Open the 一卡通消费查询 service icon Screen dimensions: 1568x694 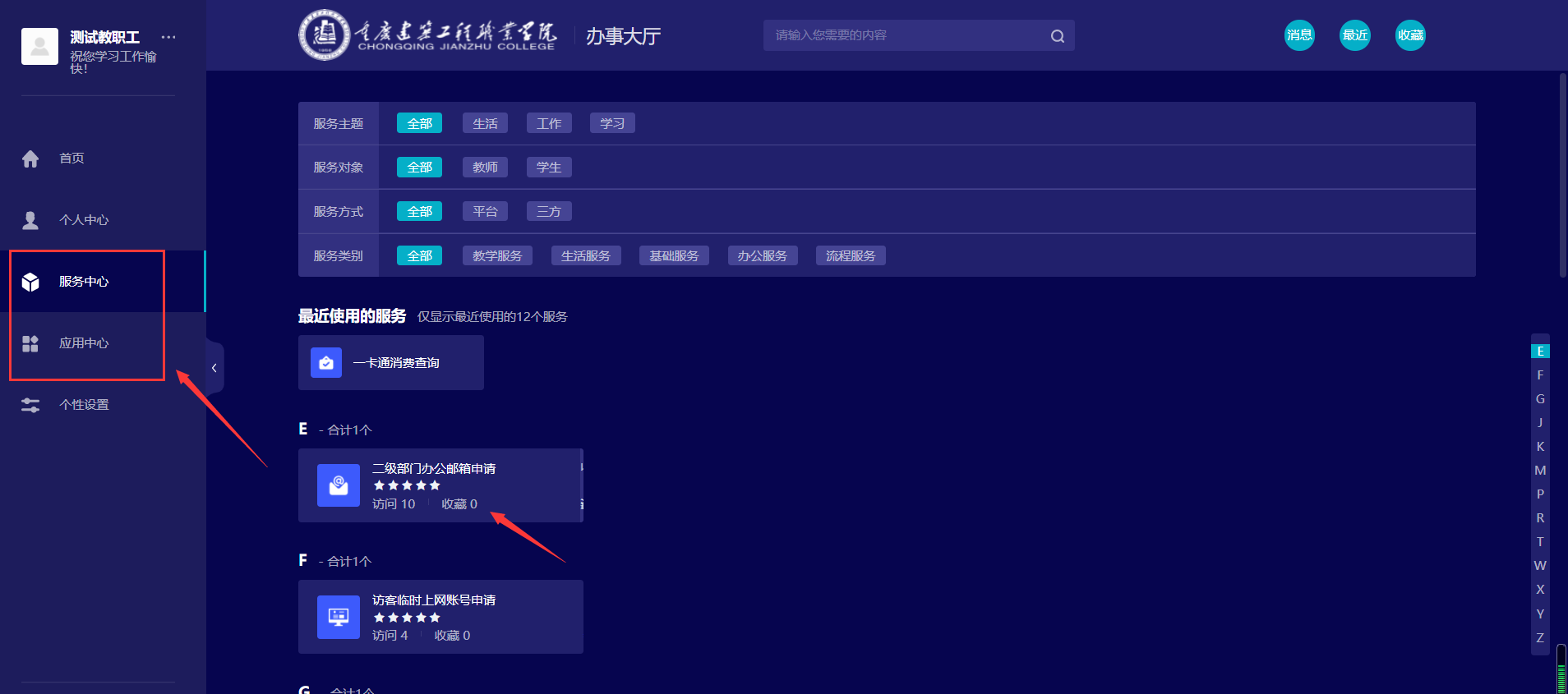tap(326, 362)
